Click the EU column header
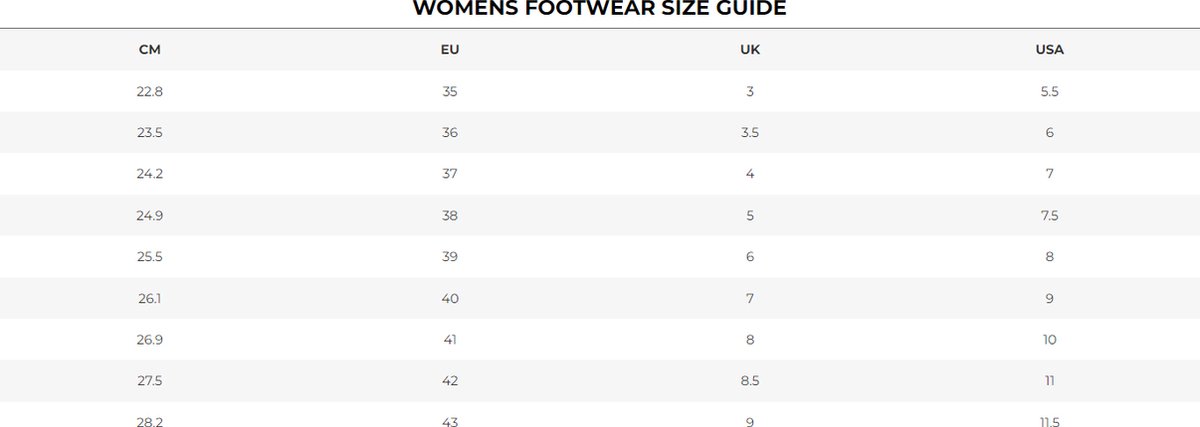The image size is (1200, 427). (450, 50)
